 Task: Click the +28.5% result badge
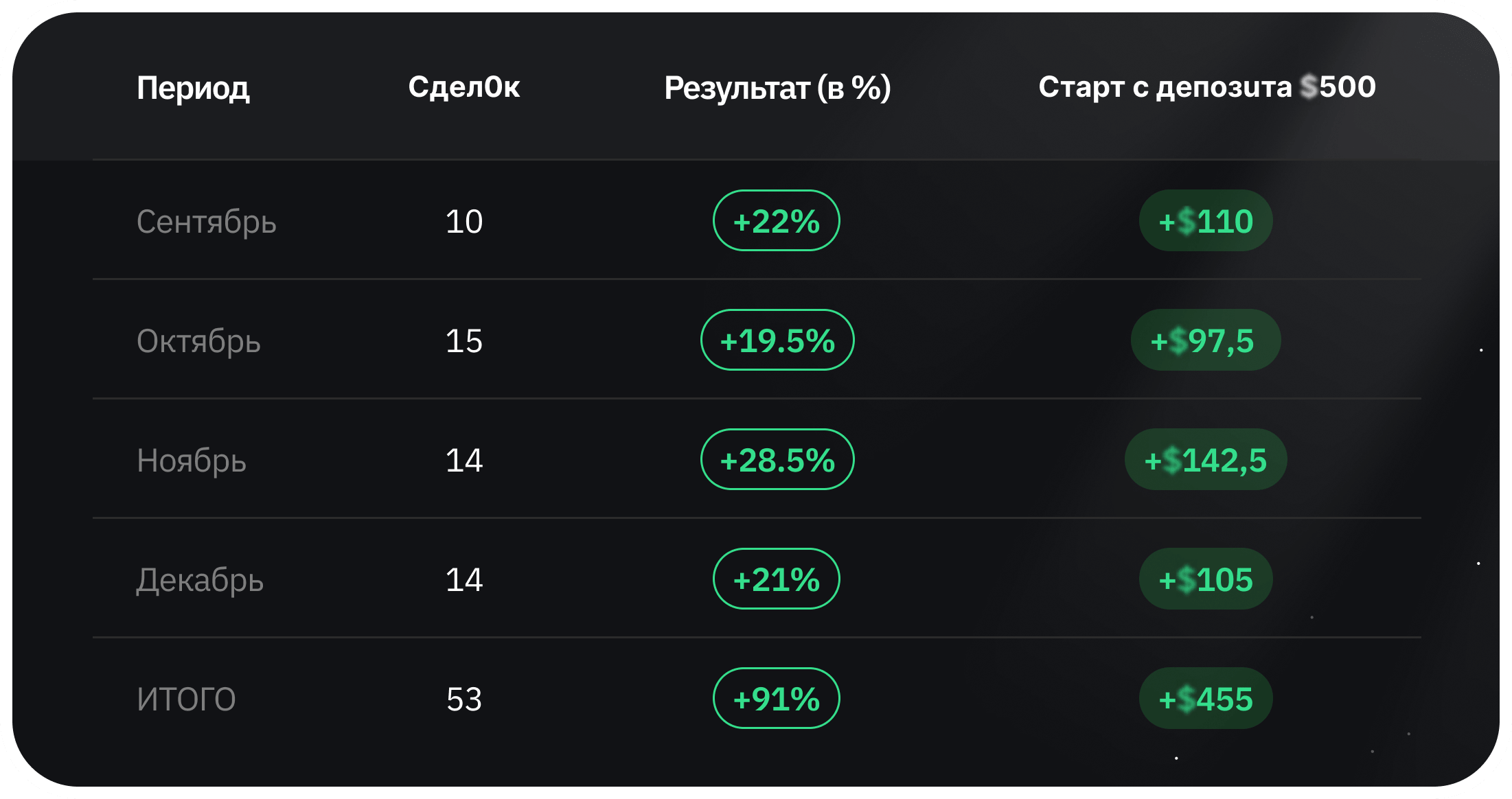click(777, 460)
